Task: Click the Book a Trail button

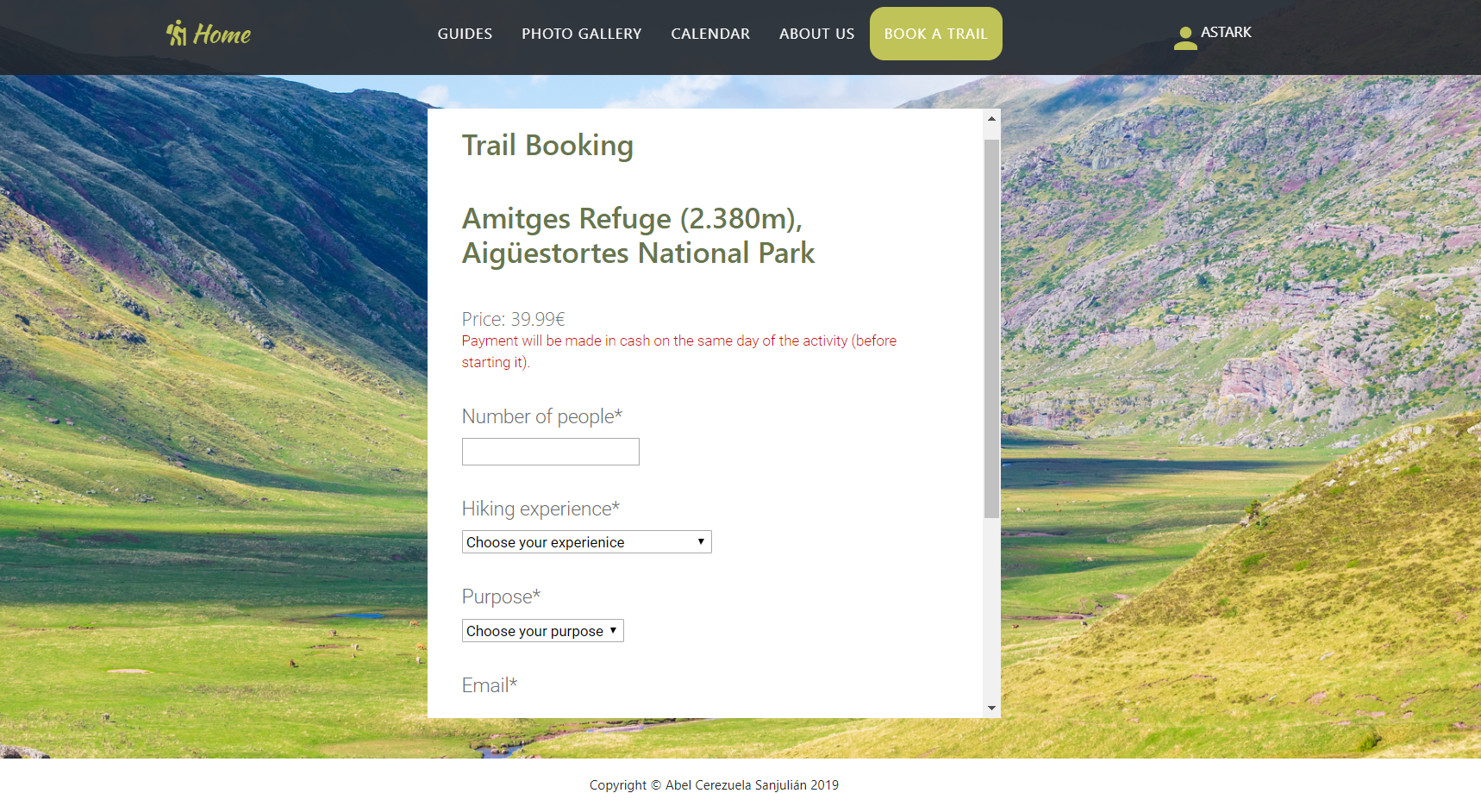Action: click(x=936, y=34)
